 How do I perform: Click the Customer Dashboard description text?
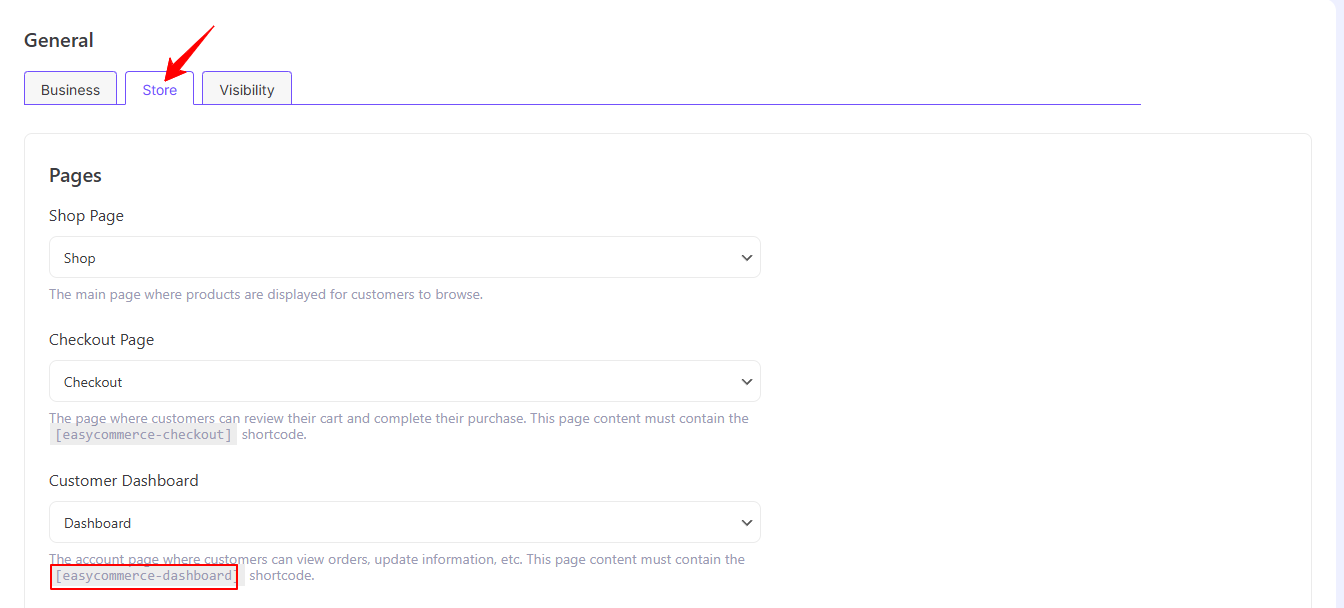pos(400,560)
